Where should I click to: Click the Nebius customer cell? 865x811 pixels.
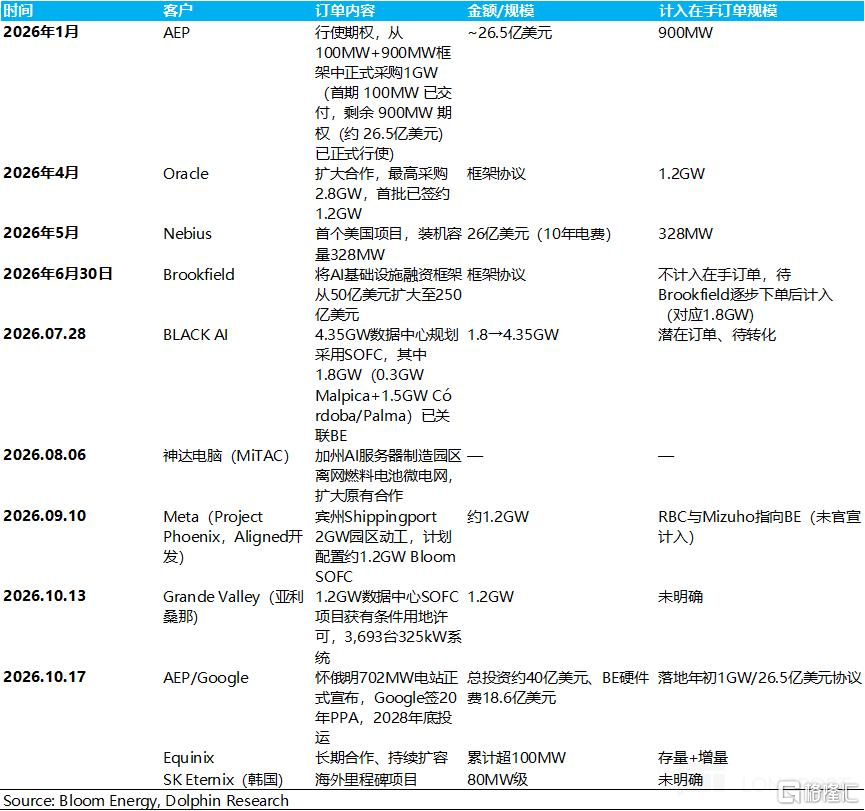pos(188,234)
